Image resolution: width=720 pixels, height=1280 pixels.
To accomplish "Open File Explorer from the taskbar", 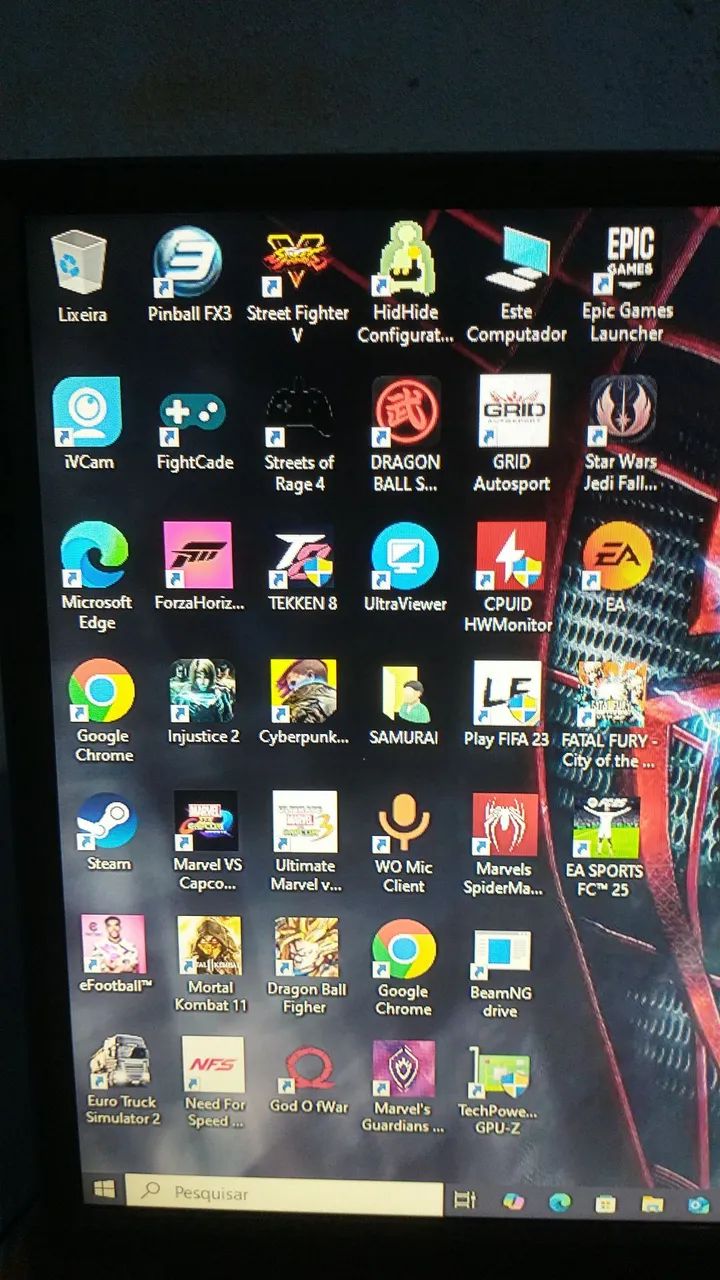I will coord(652,1203).
